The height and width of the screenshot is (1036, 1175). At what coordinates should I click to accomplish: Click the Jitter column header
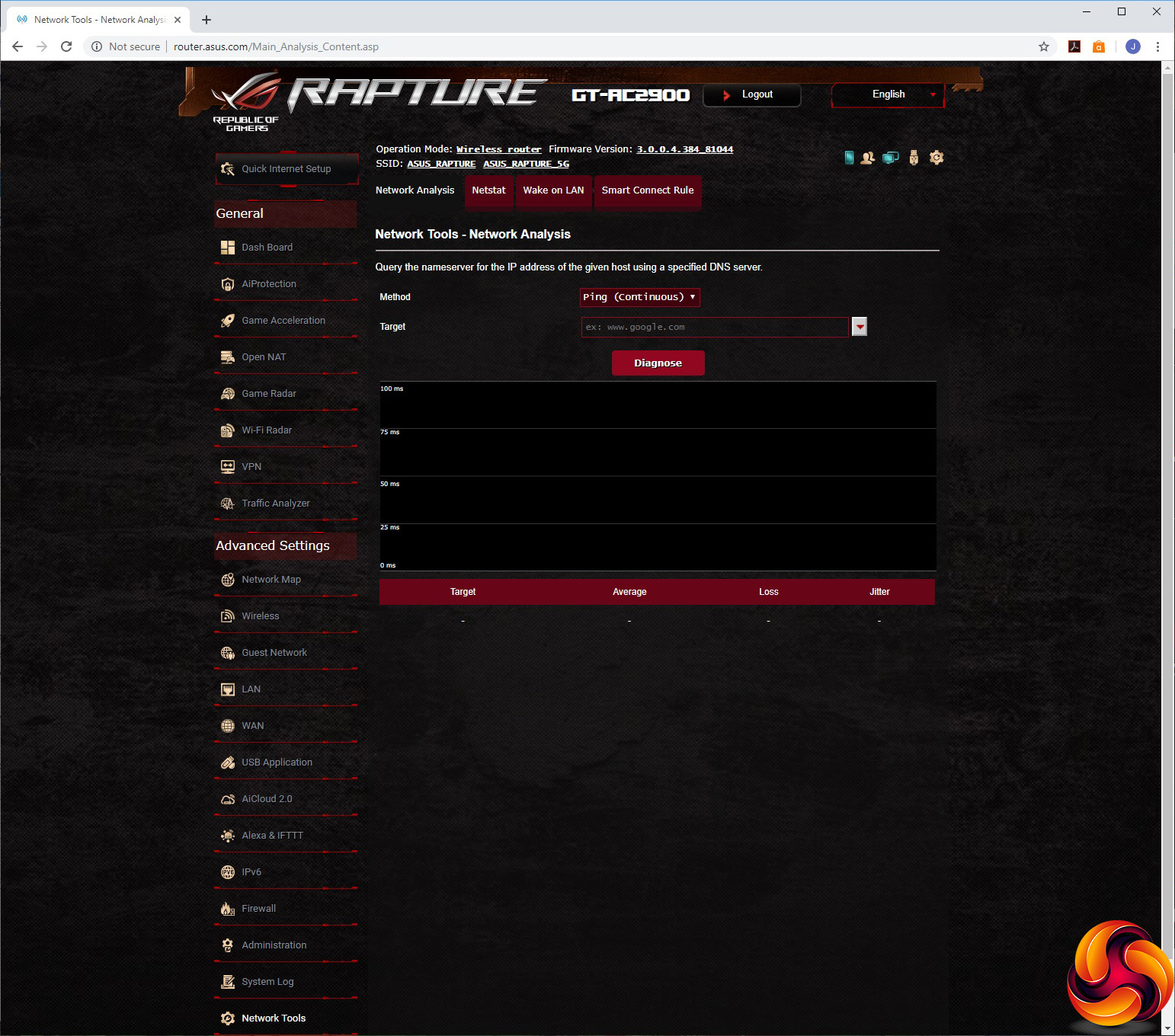click(x=879, y=592)
